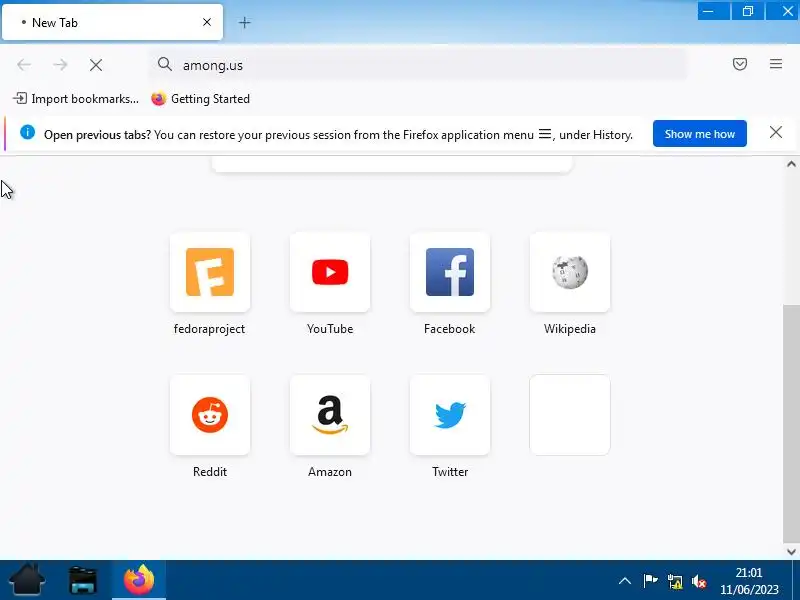The image size is (800, 600).
Task: Open the network warning tray icon
Action: pos(674,581)
